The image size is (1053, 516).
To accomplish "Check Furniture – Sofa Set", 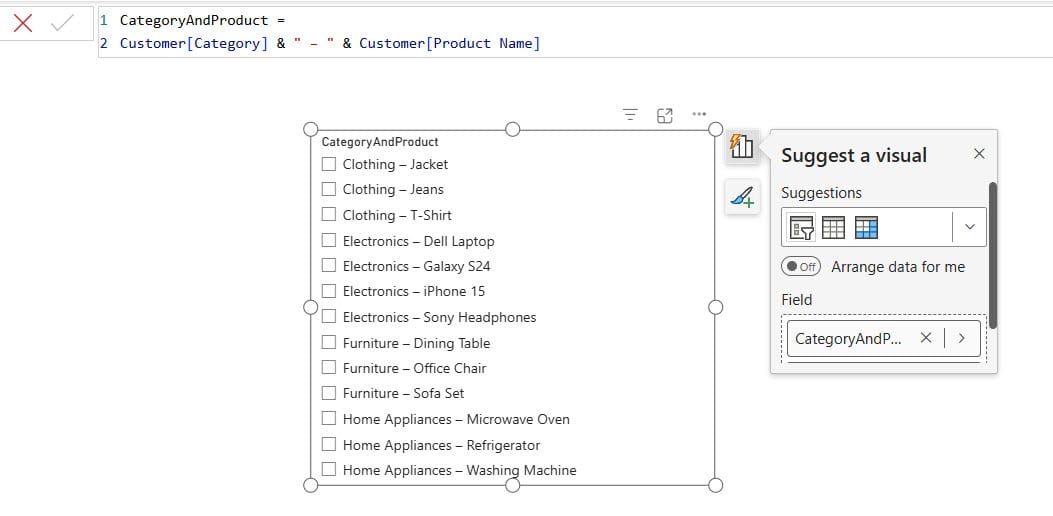I will (328, 393).
